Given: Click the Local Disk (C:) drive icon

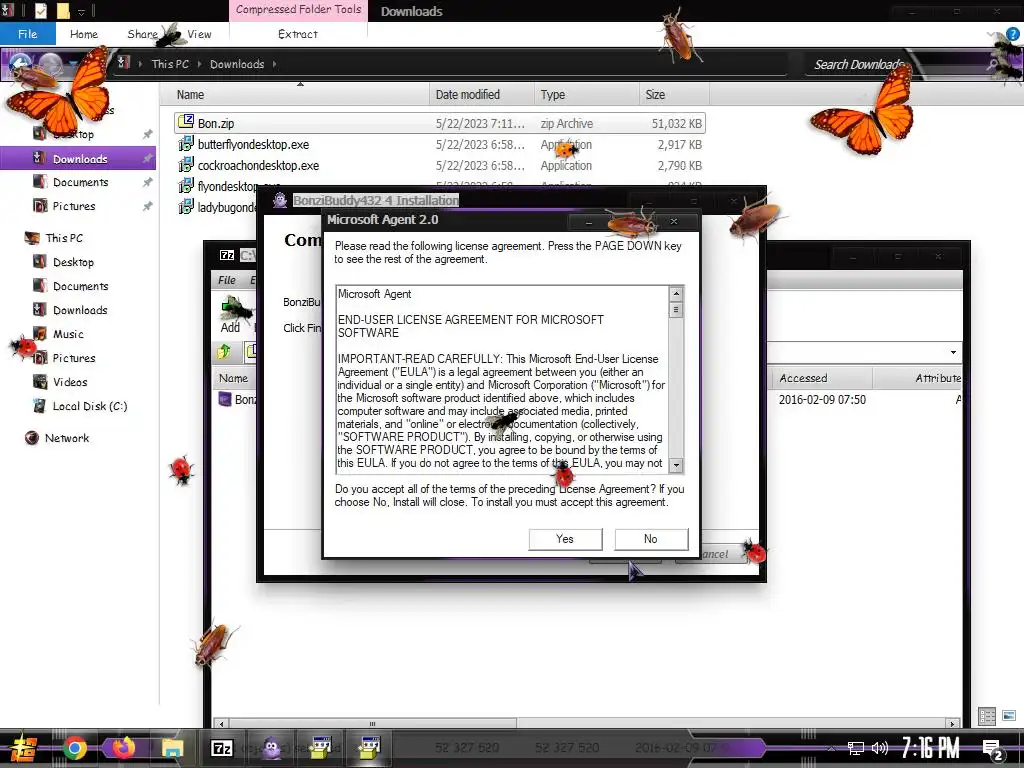Looking at the screenshot, I should click(x=40, y=406).
